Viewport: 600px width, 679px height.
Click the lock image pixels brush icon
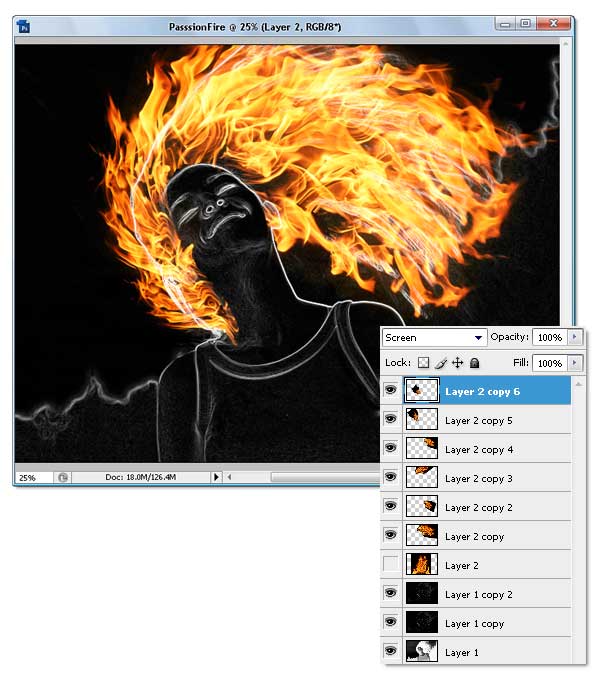[440, 363]
